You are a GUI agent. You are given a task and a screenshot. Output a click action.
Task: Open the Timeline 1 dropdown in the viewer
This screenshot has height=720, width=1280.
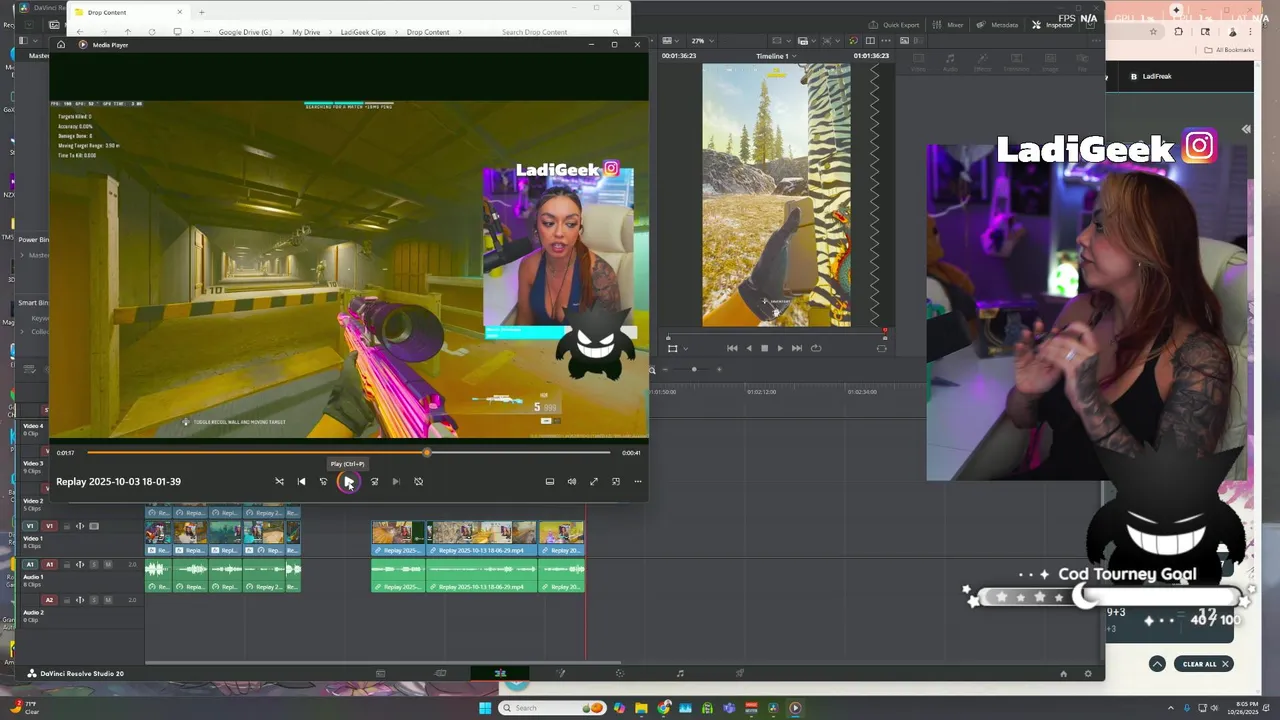click(x=775, y=56)
